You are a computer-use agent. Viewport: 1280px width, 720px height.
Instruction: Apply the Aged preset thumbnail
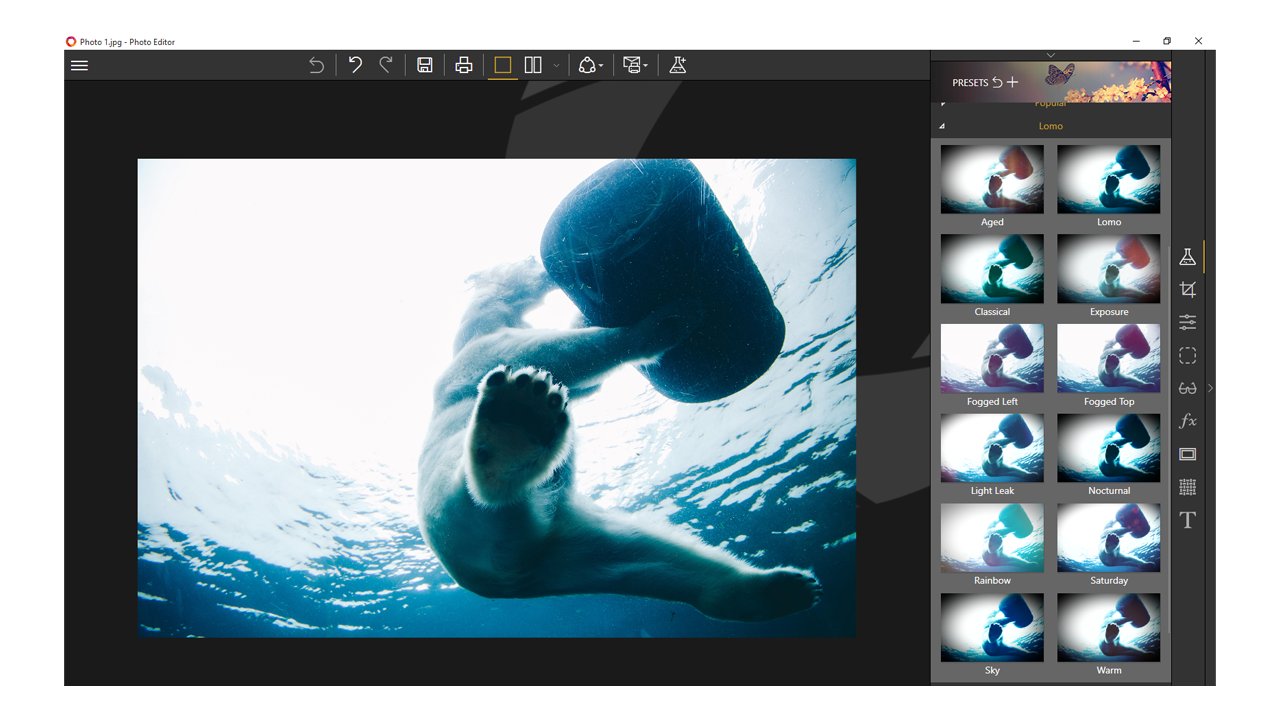tap(992, 180)
